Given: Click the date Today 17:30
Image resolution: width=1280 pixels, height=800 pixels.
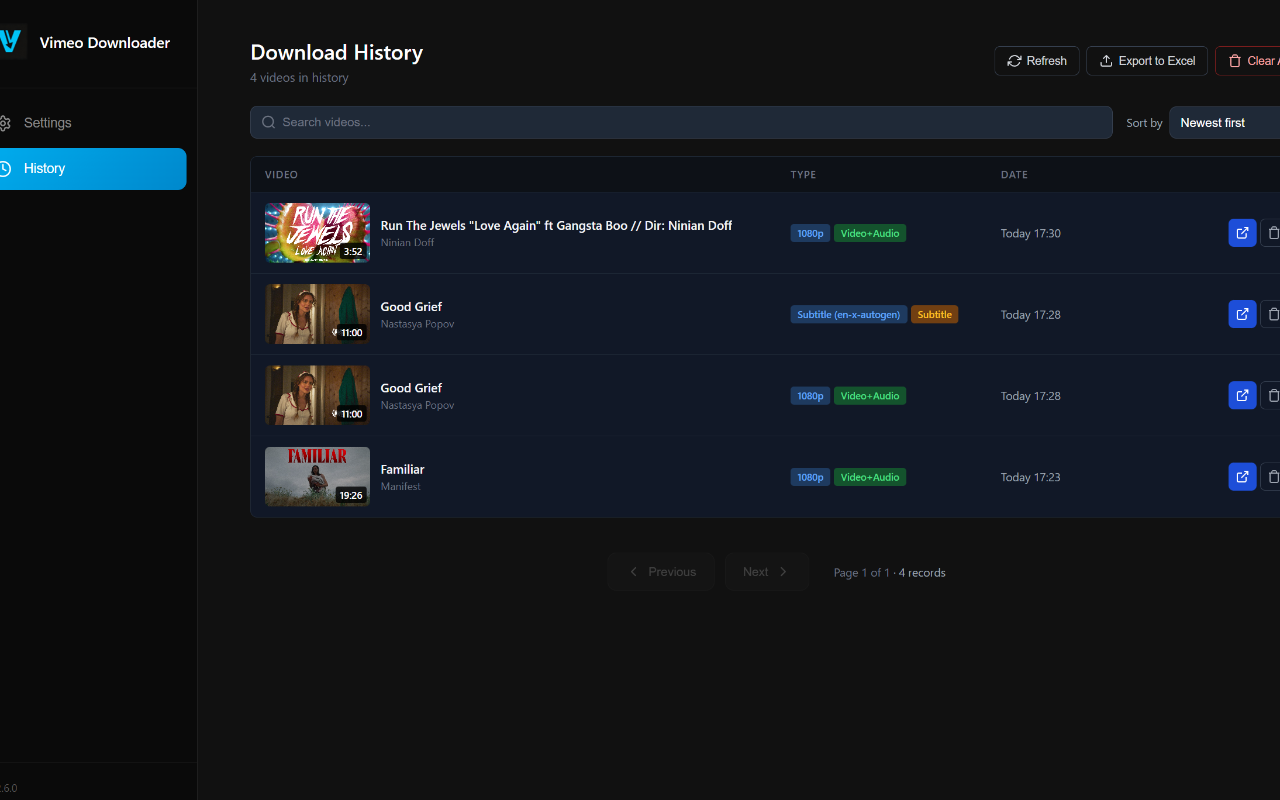Looking at the screenshot, I should (1031, 234).
